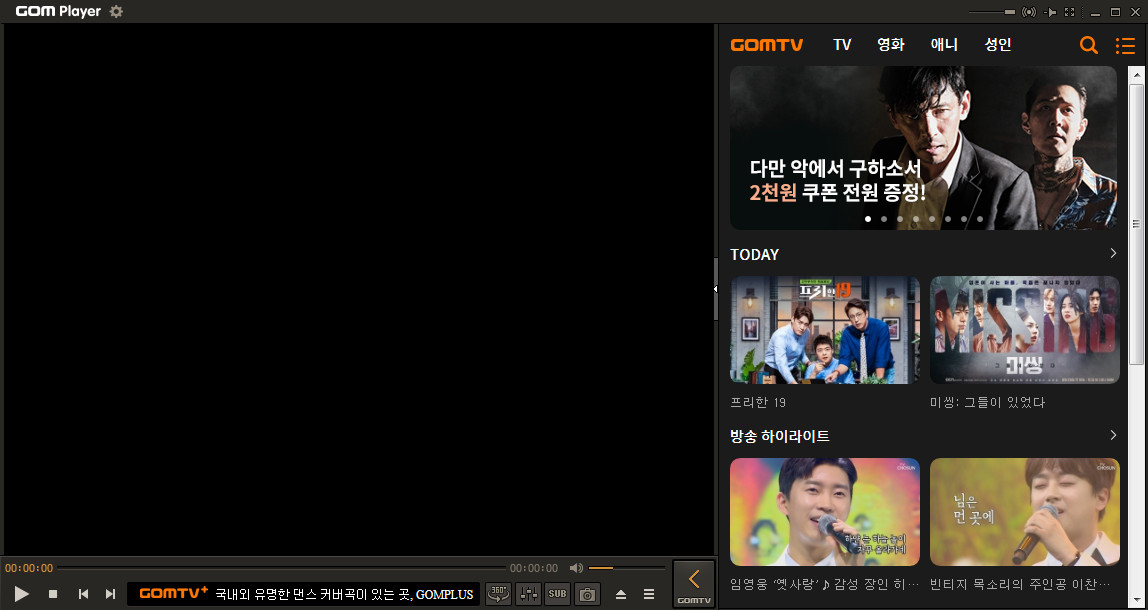Image resolution: width=1148 pixels, height=610 pixels.
Task: Click the 임영웅 '옛사랑' caption text
Action: (825, 584)
